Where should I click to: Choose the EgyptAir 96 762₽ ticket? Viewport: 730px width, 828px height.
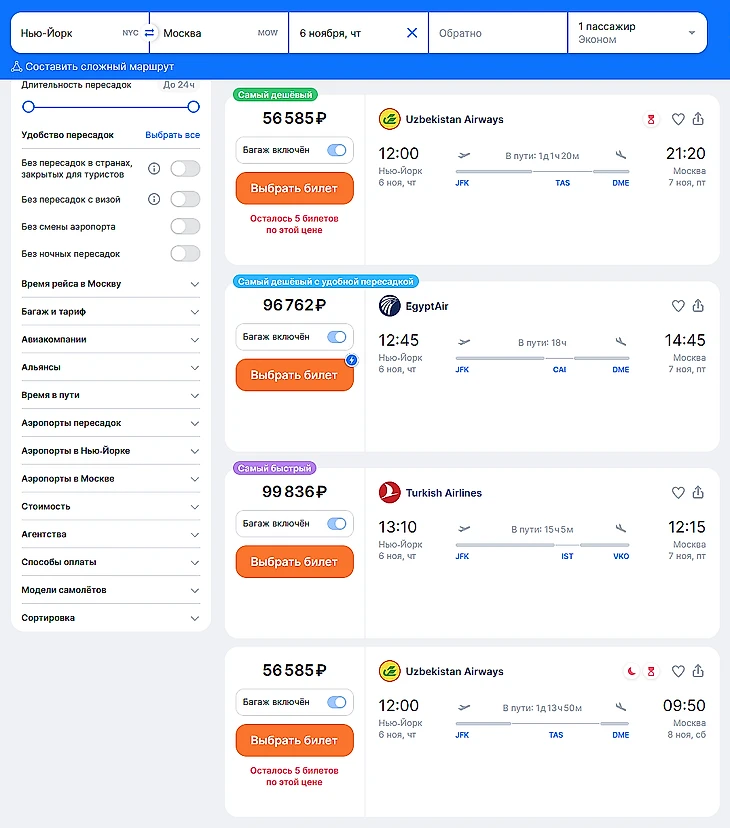(x=294, y=375)
